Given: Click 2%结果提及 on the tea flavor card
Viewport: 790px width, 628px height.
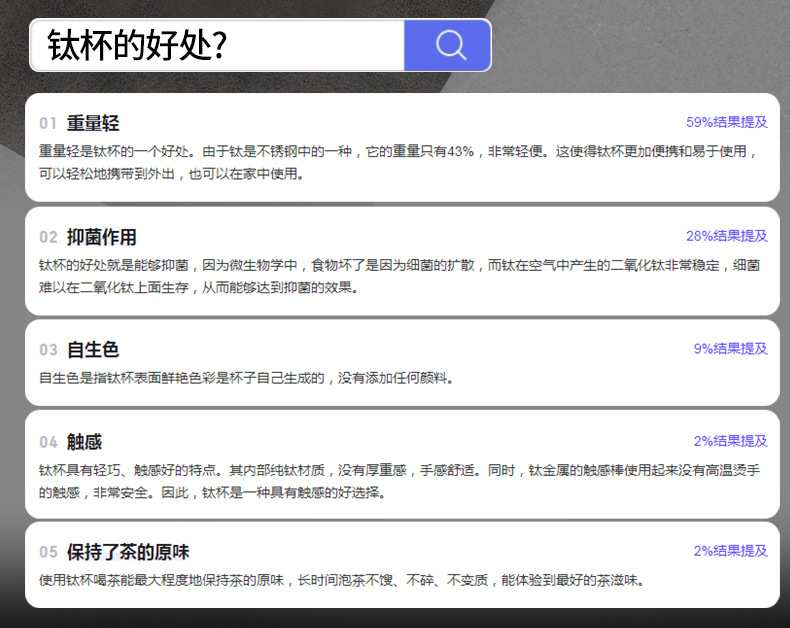Looking at the screenshot, I should [731, 551].
